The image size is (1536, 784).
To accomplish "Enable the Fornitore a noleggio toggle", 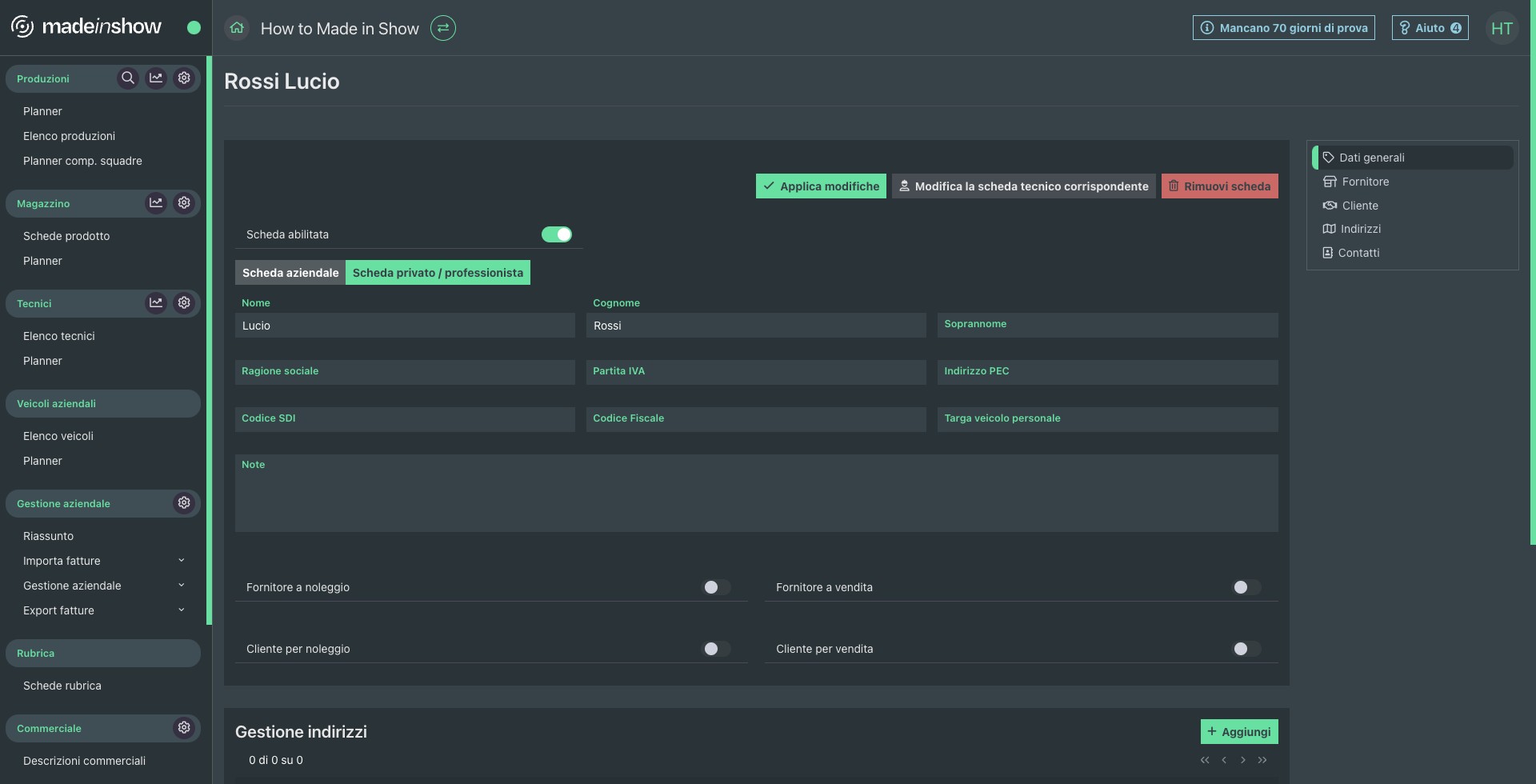I will [x=716, y=587].
